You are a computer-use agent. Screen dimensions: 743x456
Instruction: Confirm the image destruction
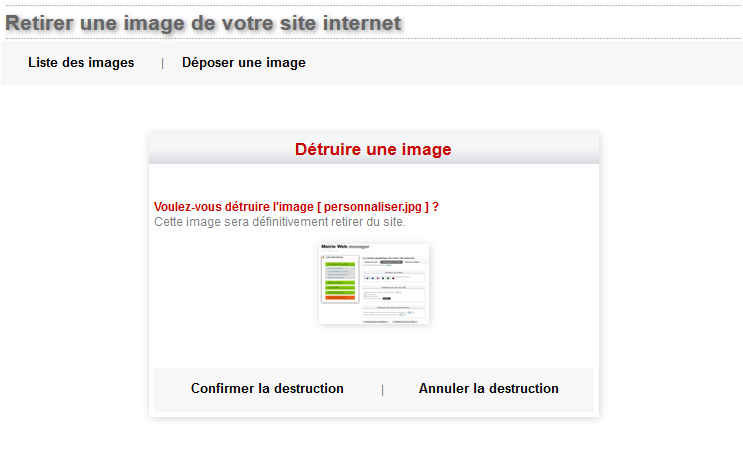(267, 389)
